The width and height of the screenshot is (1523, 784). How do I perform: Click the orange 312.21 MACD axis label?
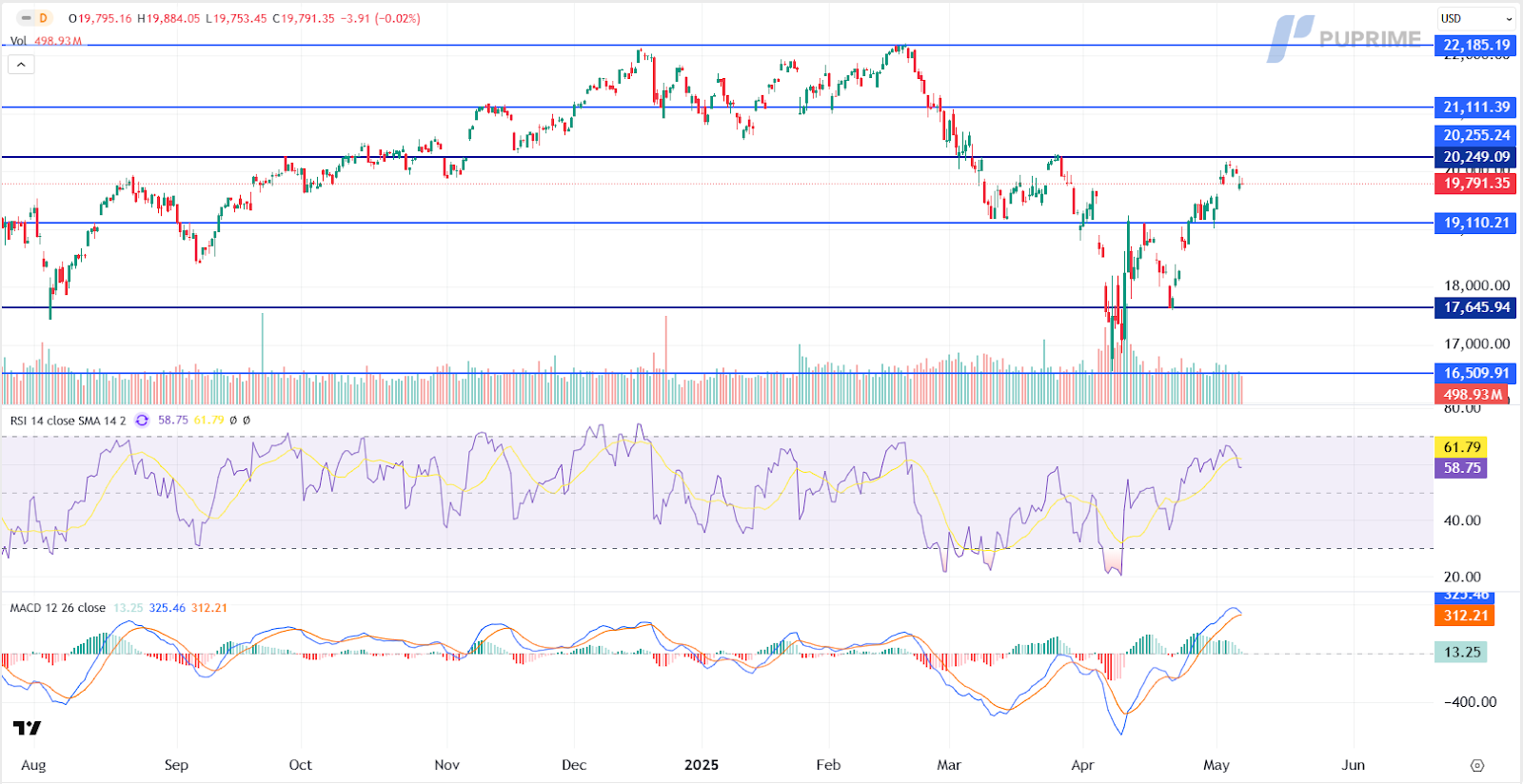1465,616
